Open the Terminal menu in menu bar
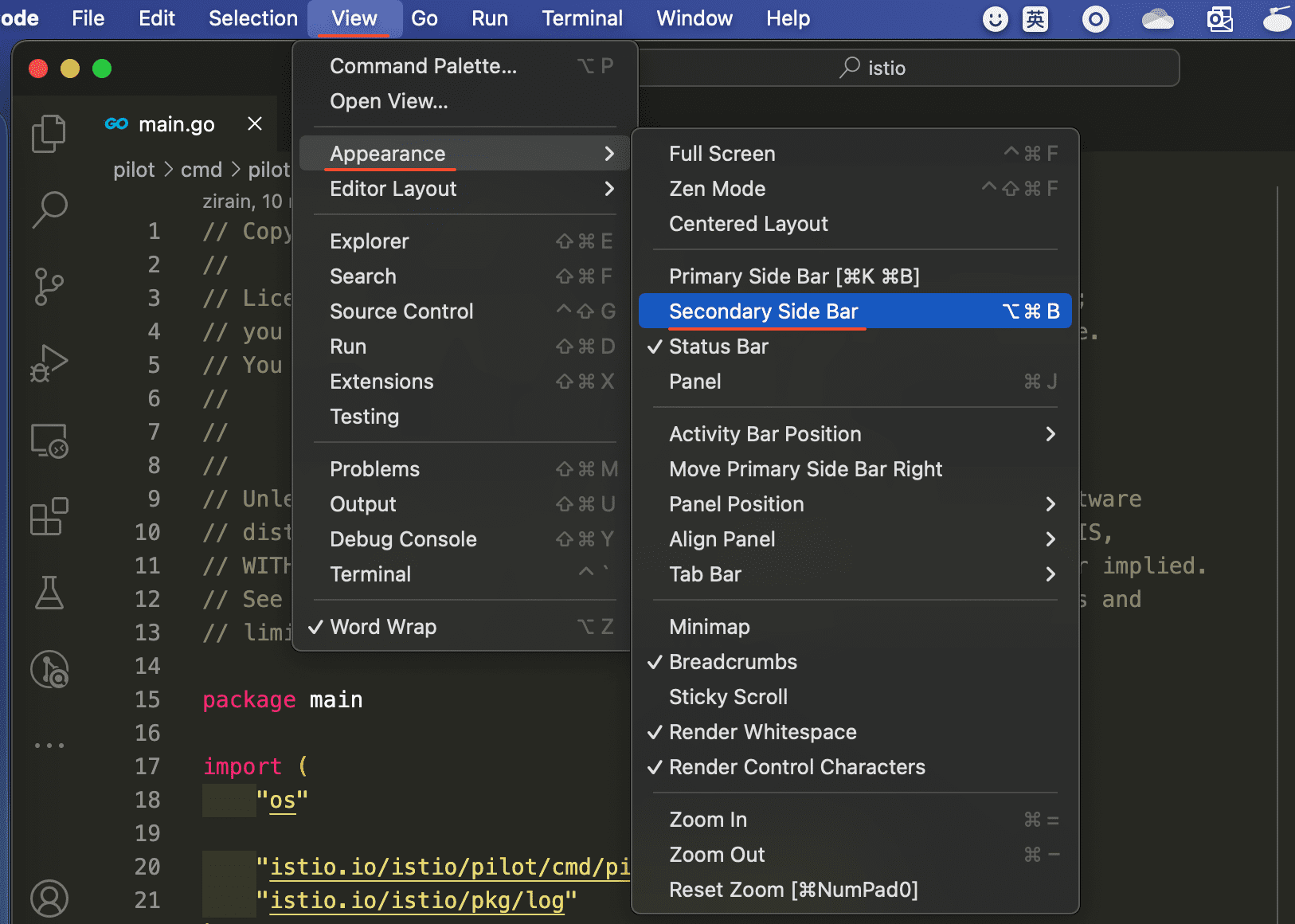The width and height of the screenshot is (1295, 924). click(x=582, y=18)
